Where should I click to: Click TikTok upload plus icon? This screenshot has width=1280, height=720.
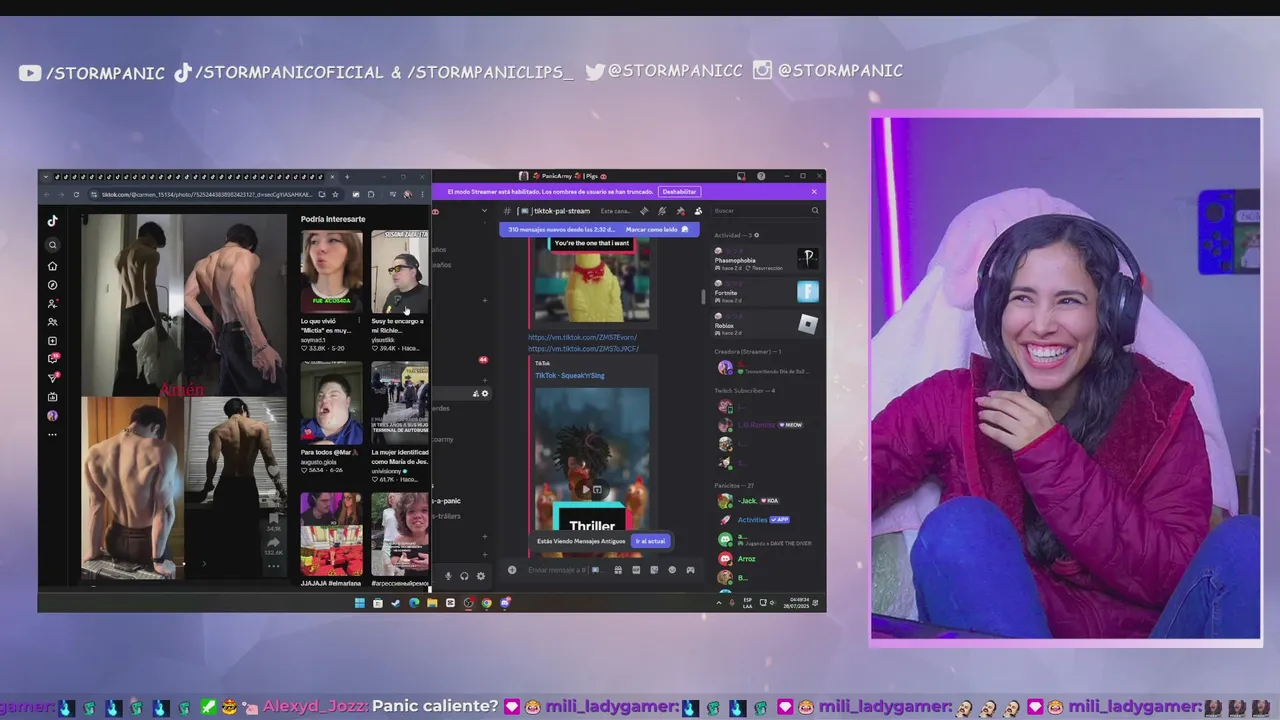point(53,341)
